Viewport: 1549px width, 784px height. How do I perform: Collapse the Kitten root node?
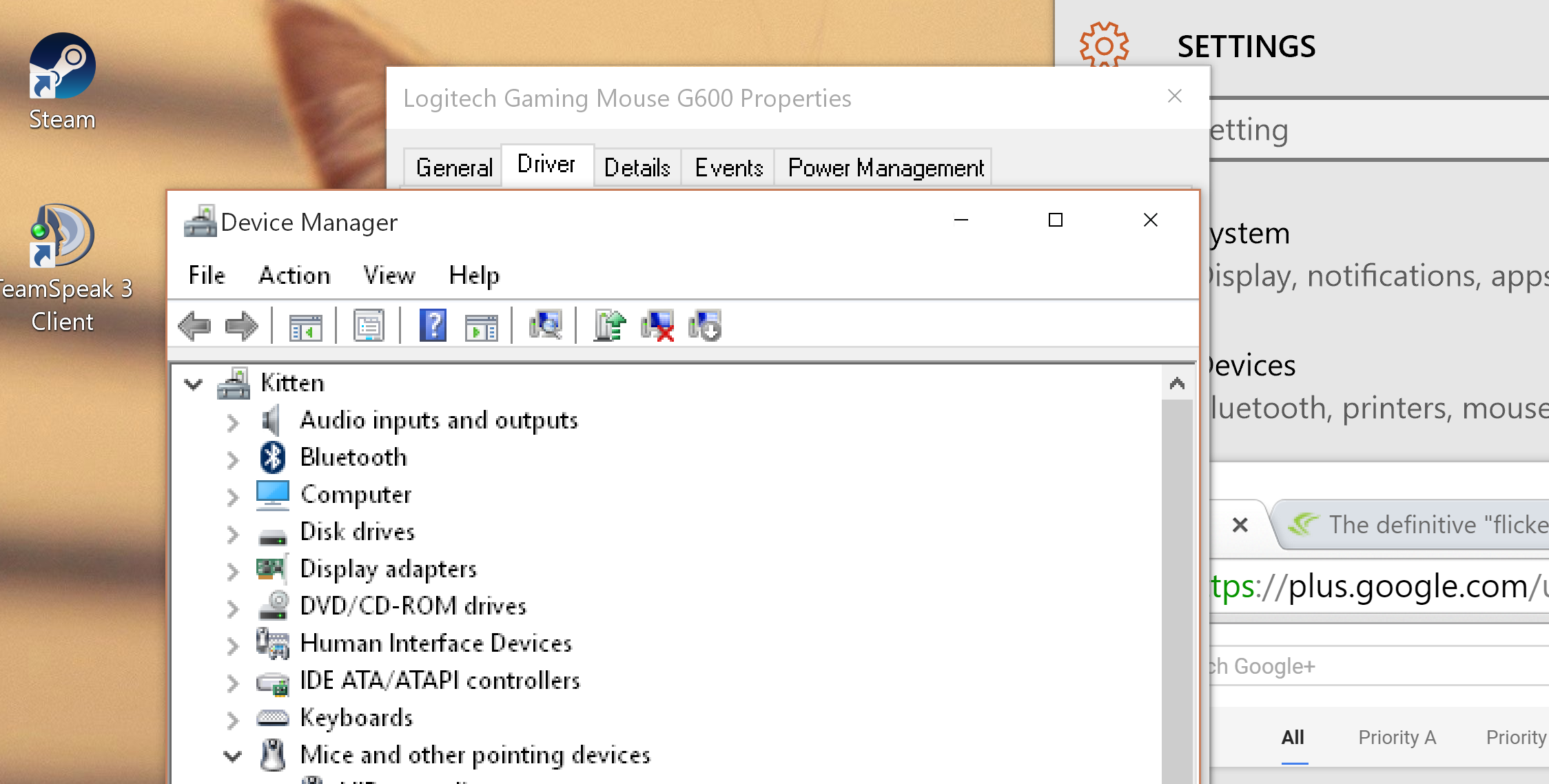[194, 384]
